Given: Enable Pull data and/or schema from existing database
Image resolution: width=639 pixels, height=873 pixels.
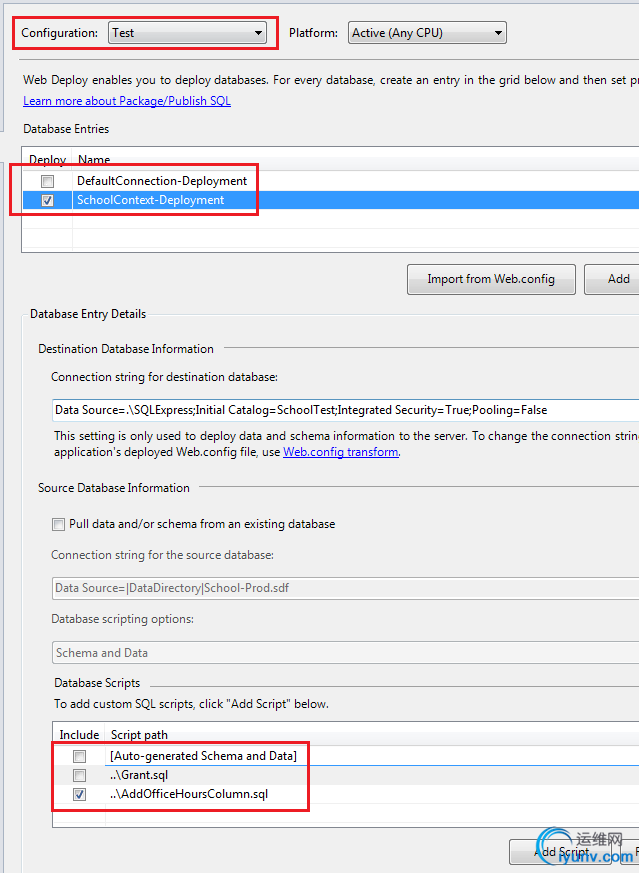Looking at the screenshot, I should pos(58,524).
